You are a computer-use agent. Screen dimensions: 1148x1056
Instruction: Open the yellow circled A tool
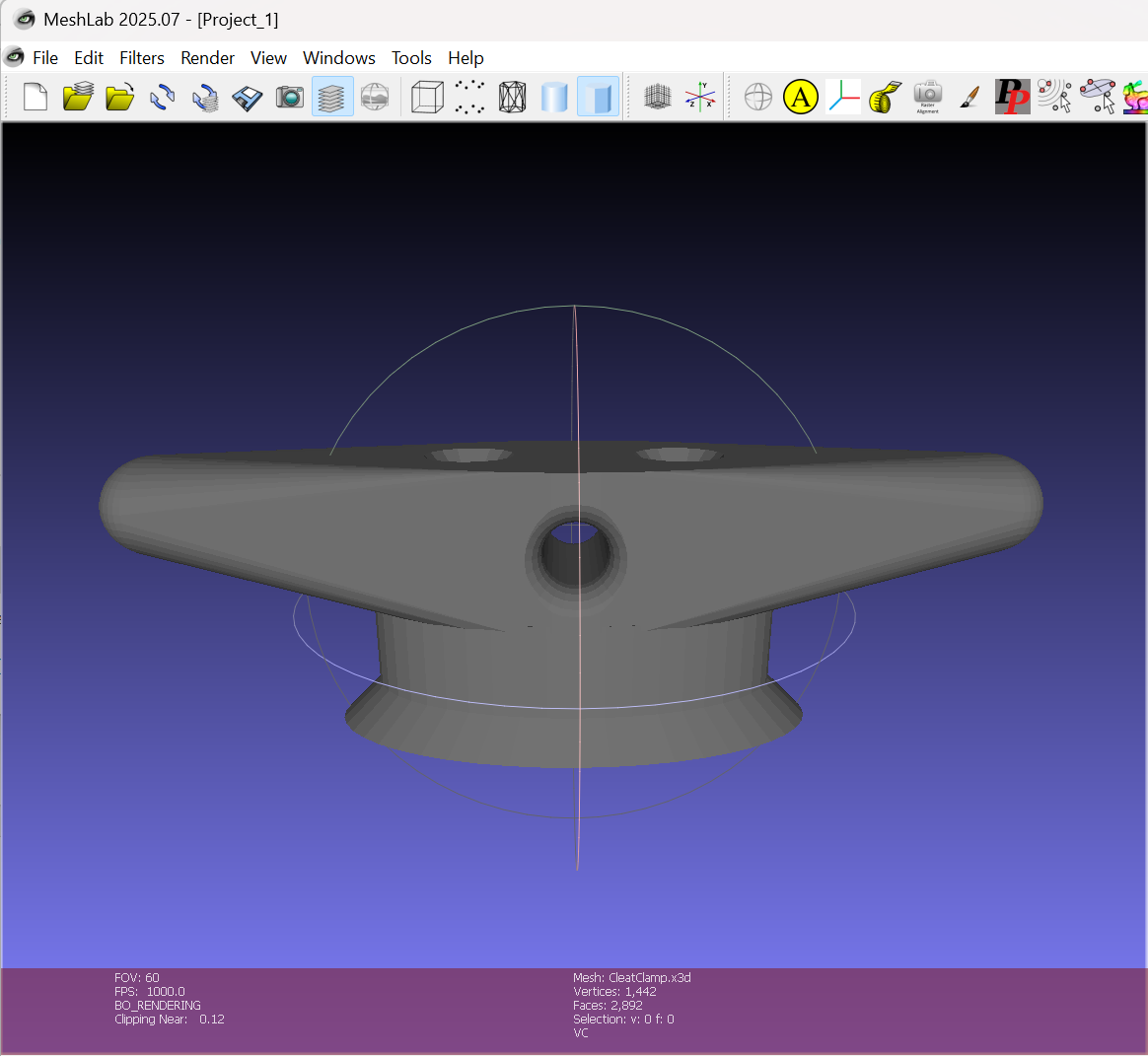click(801, 97)
